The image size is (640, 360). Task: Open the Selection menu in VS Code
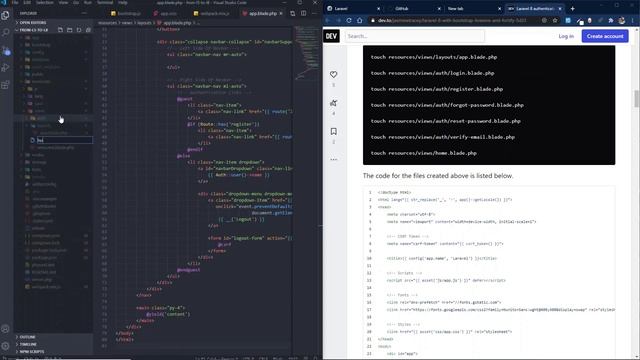point(44,2)
